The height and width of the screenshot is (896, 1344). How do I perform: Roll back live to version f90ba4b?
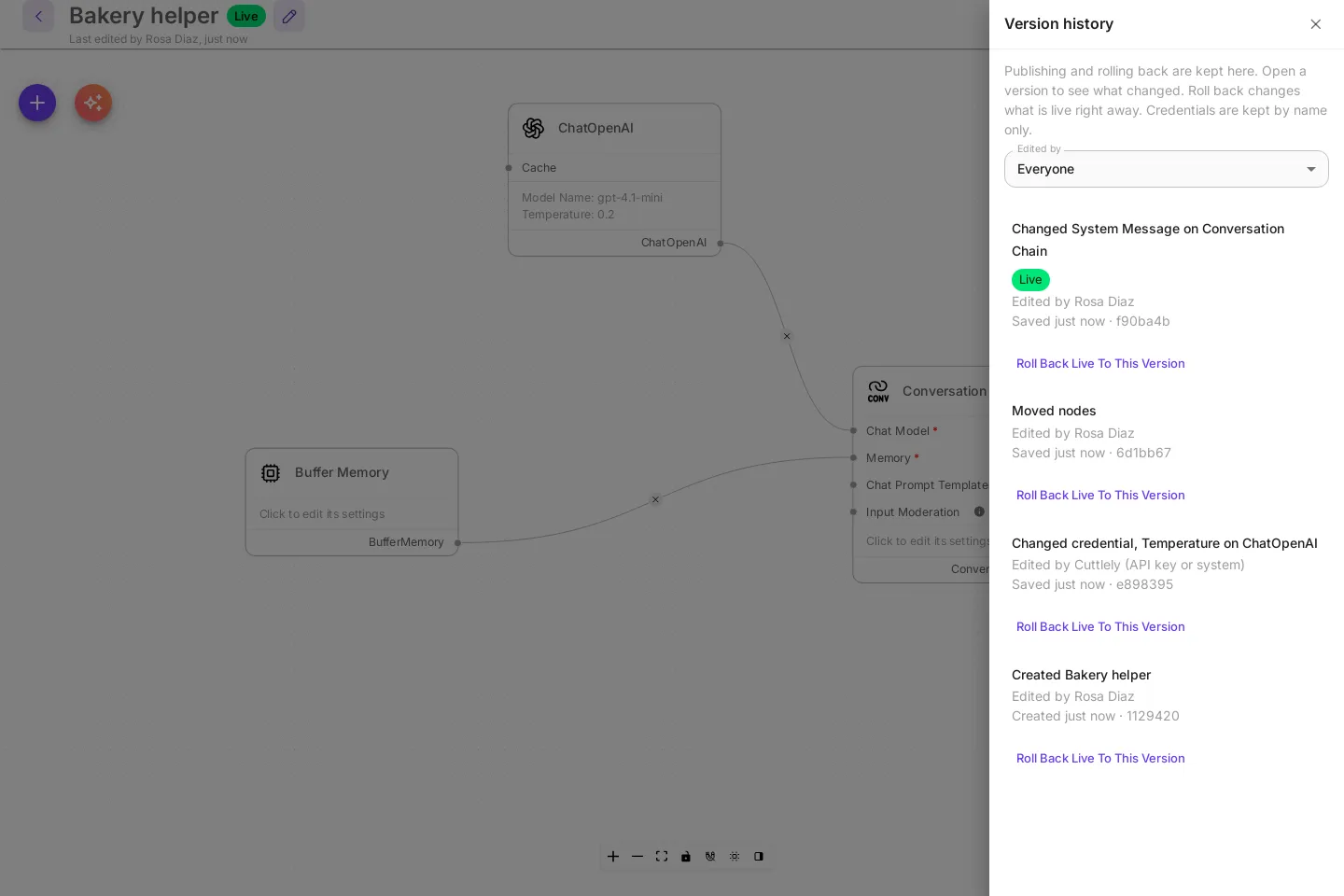point(1100,364)
